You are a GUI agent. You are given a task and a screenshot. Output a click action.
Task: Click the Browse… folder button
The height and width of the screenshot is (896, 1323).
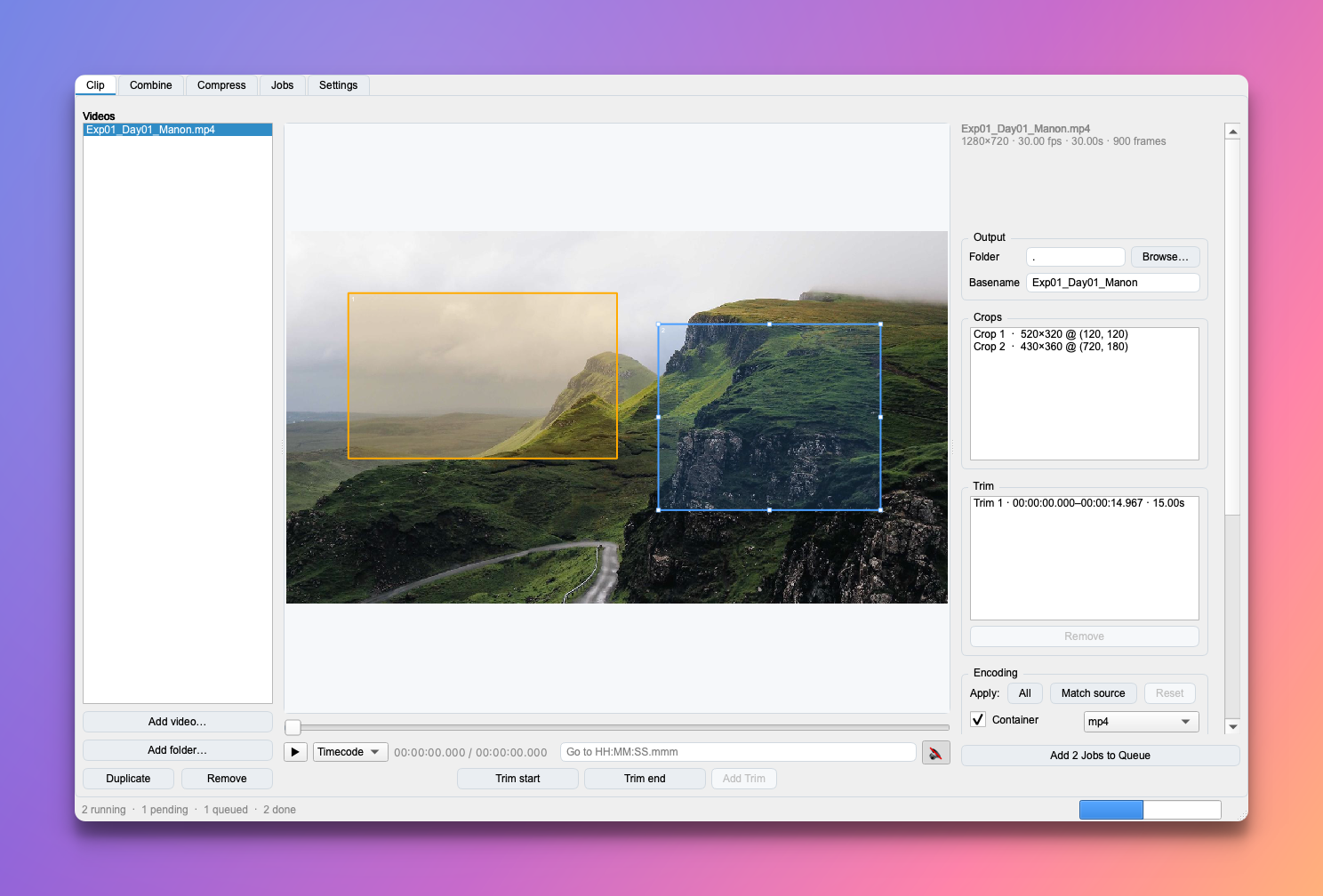tap(1165, 257)
